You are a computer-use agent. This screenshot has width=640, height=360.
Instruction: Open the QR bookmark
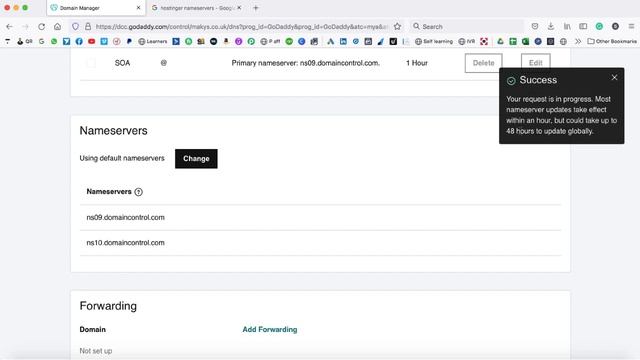[x=24, y=41]
